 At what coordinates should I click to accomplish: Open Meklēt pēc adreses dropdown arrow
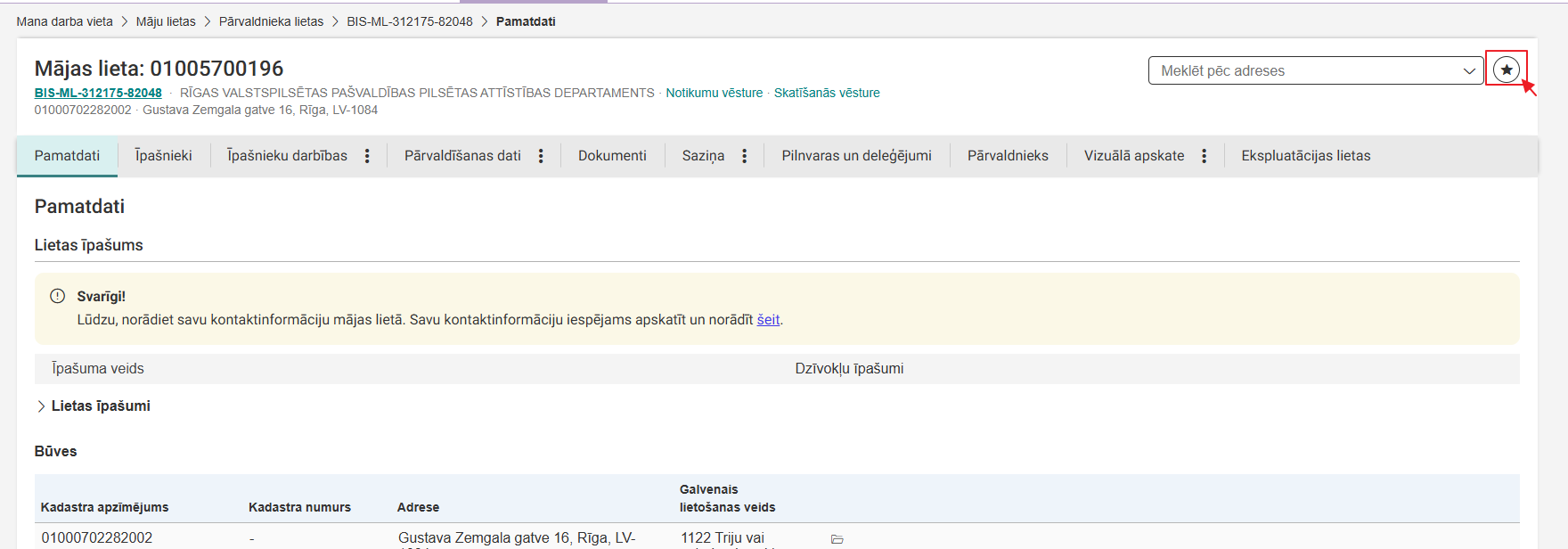(1469, 71)
